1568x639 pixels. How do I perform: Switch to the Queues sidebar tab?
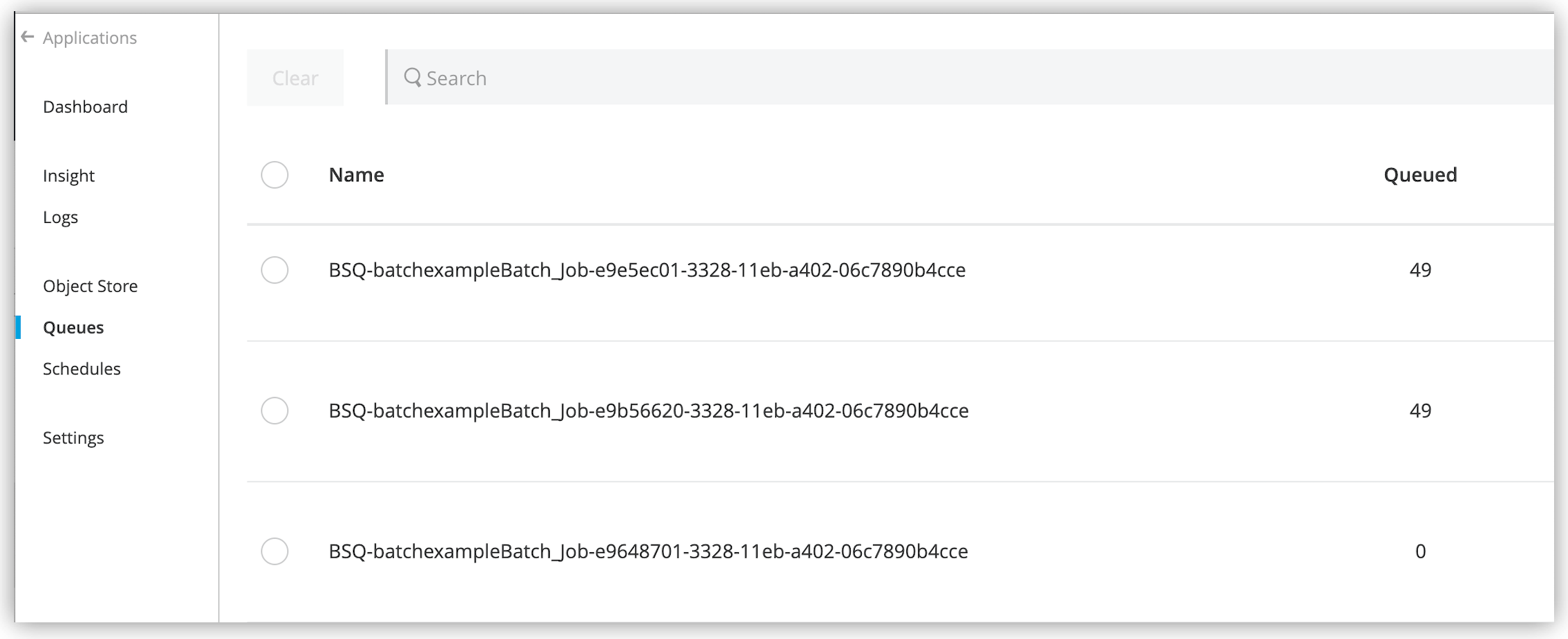tap(73, 326)
